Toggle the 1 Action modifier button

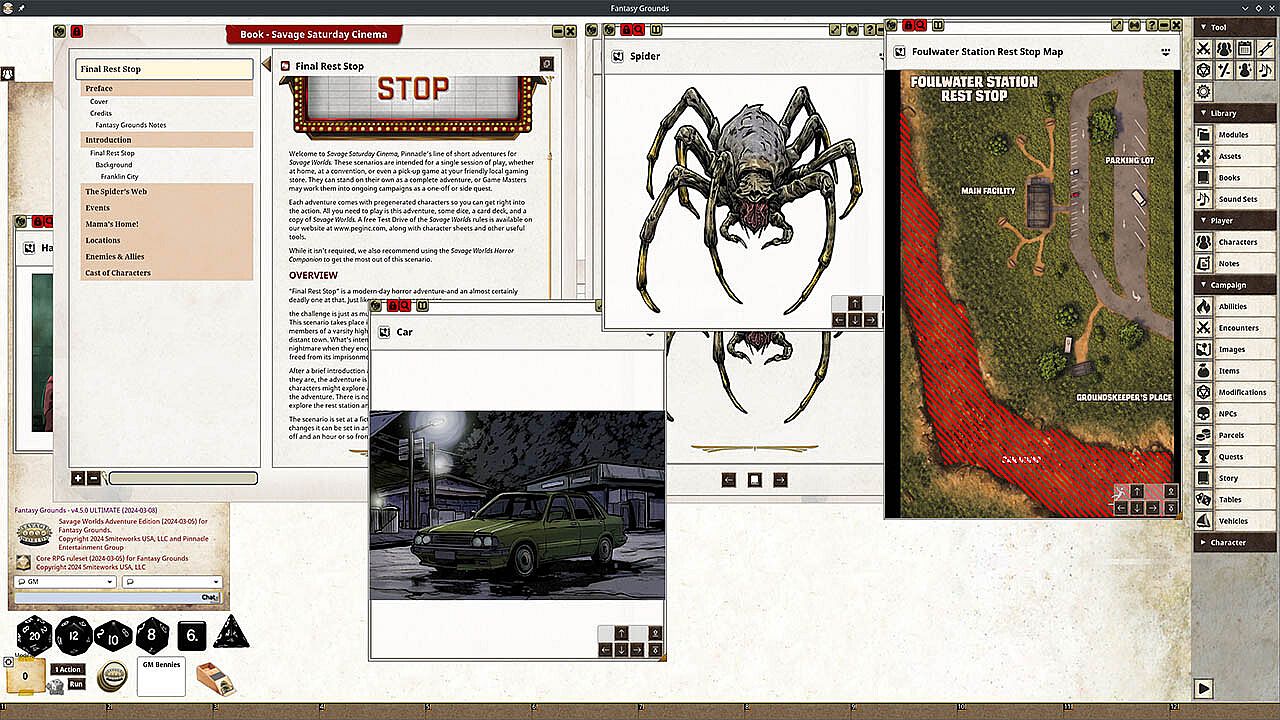[68, 670]
